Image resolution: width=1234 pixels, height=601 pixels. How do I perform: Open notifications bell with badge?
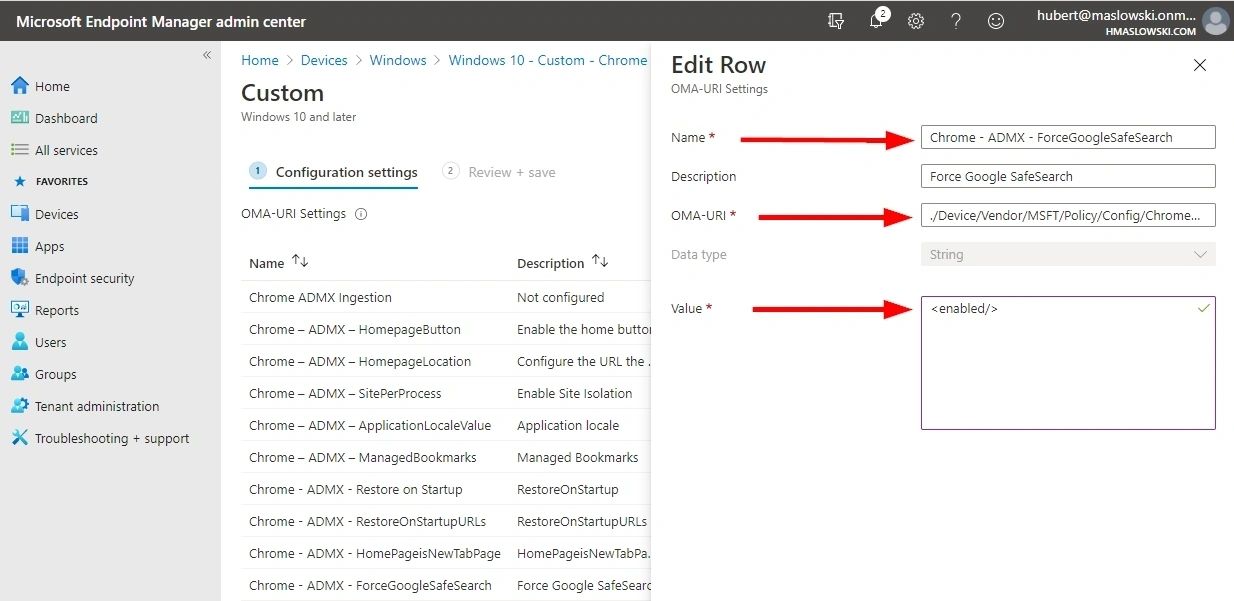coord(877,19)
